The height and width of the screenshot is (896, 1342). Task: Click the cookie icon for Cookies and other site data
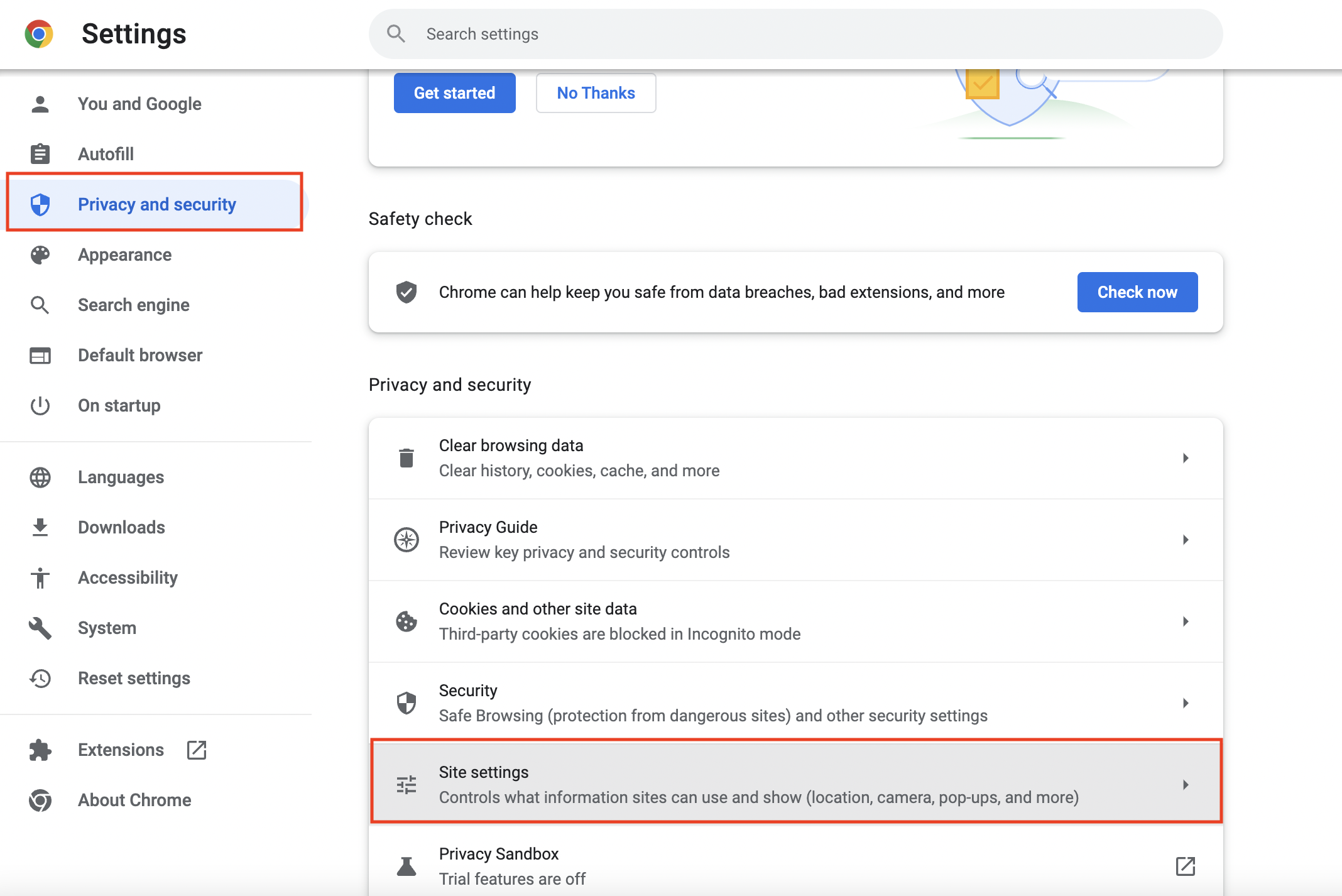pyautogui.click(x=406, y=621)
